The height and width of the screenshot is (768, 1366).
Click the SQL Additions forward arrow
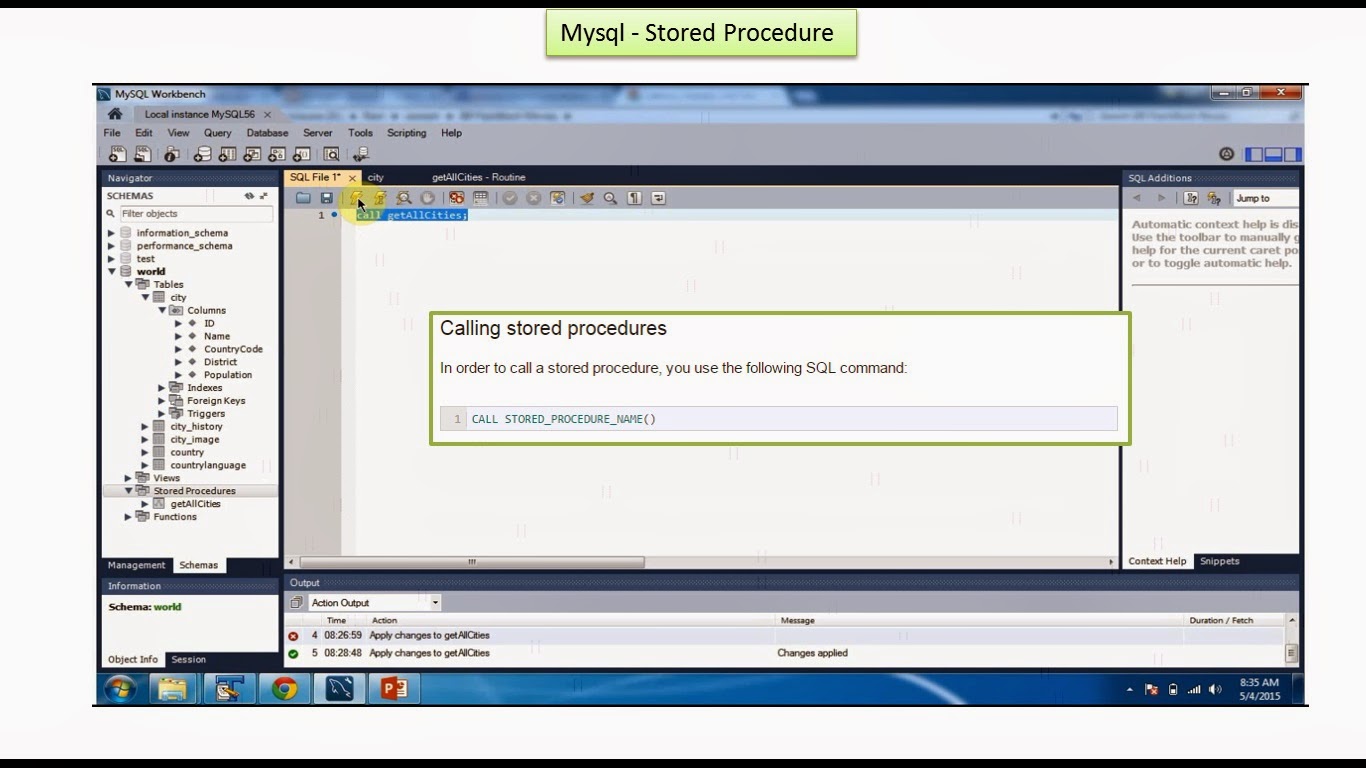point(1161,198)
